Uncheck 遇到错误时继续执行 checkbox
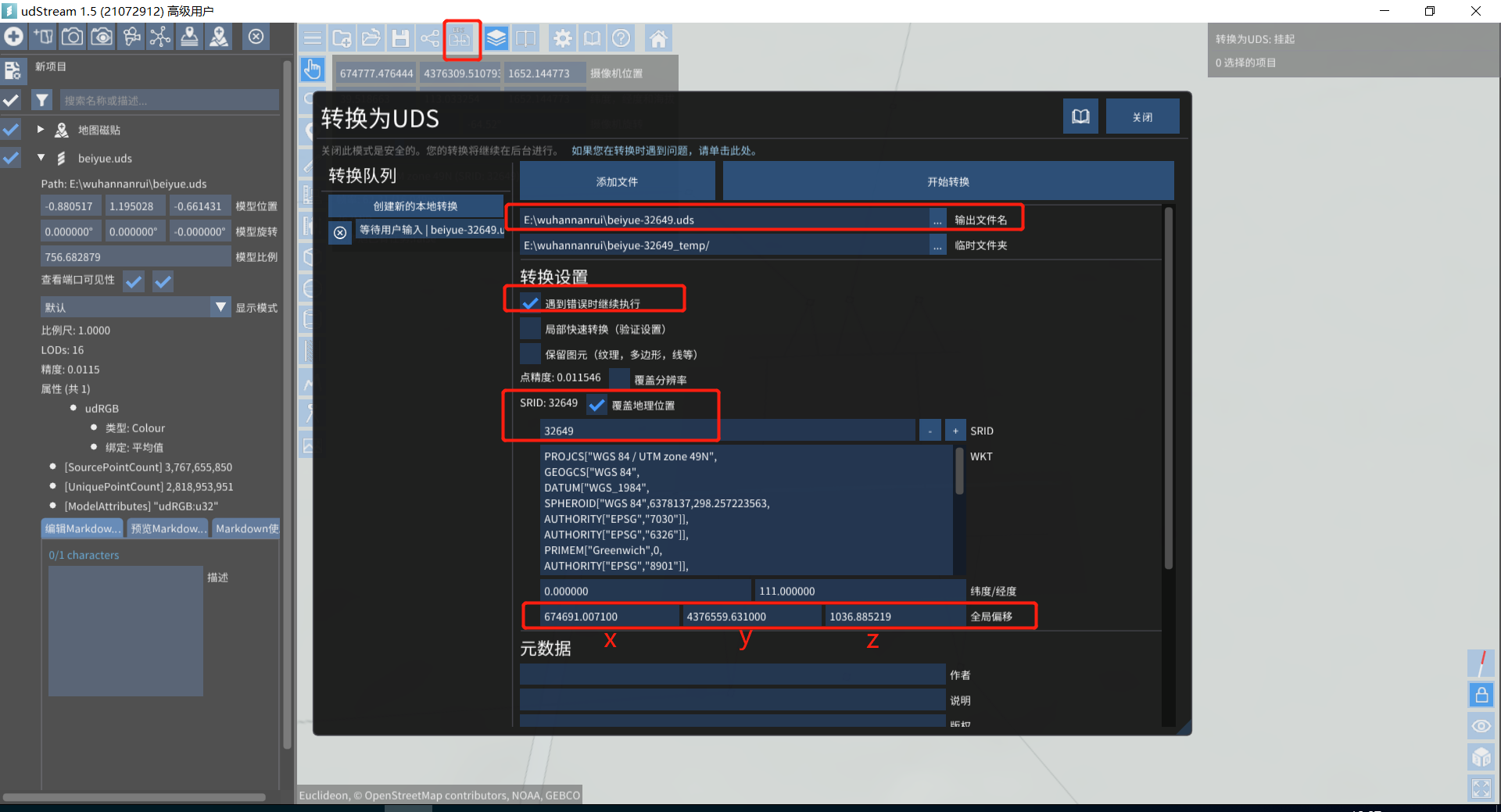Screen dimensions: 1501x812 (530, 303)
